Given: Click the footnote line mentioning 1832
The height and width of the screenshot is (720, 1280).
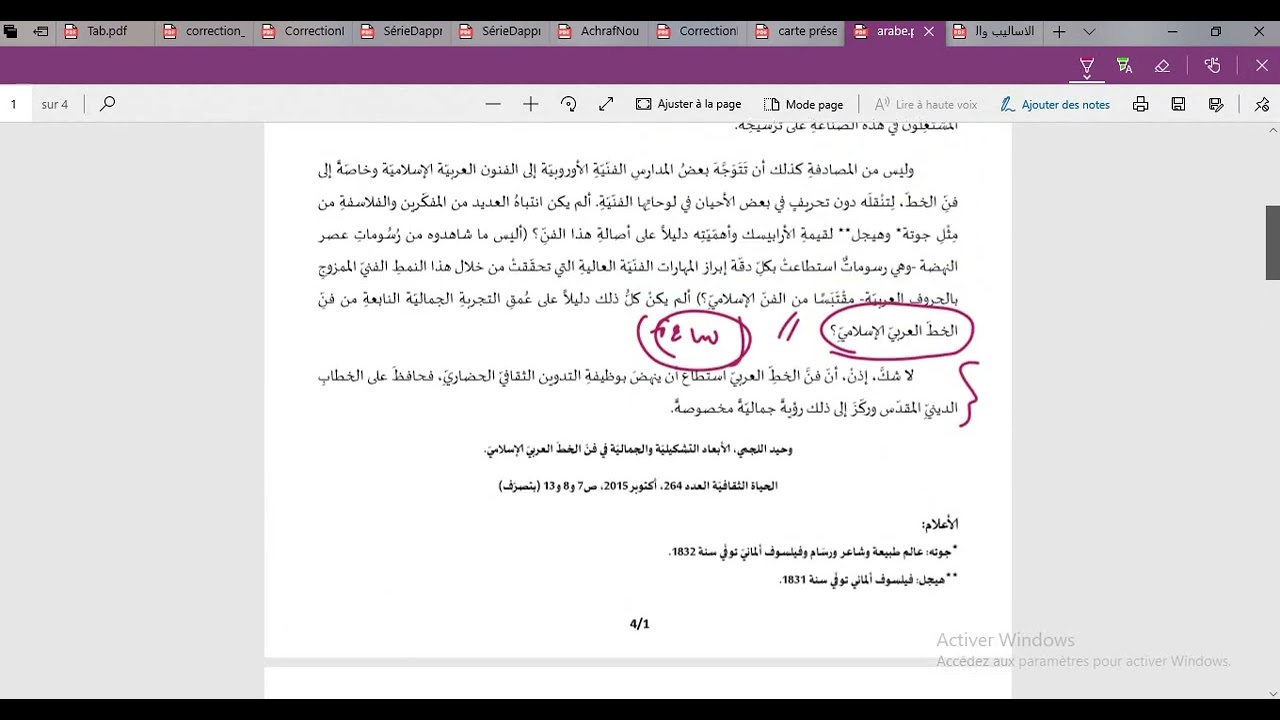Looking at the screenshot, I should pos(813,551).
